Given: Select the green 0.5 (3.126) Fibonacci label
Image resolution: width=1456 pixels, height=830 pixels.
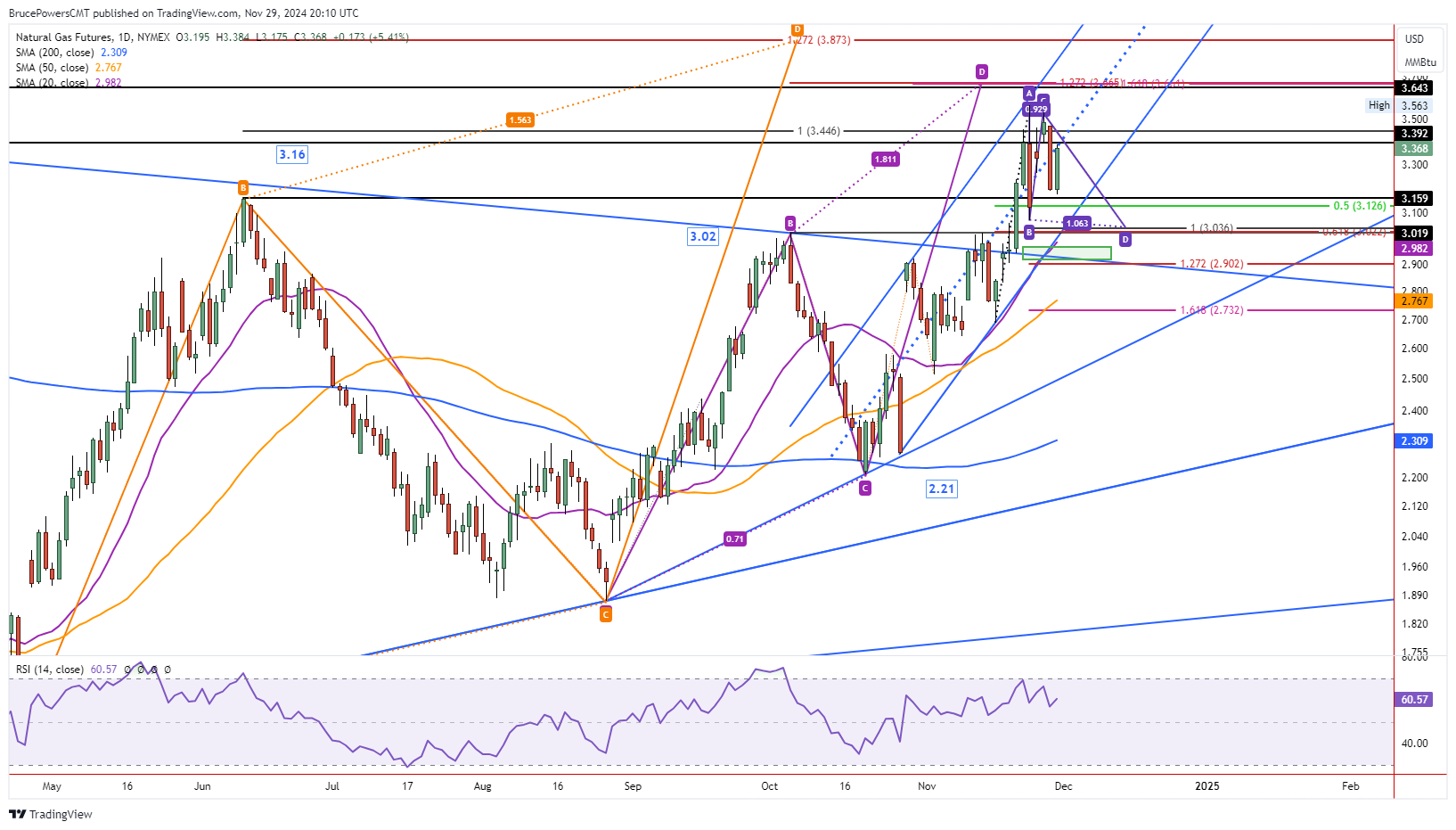Looking at the screenshot, I should click(1360, 206).
